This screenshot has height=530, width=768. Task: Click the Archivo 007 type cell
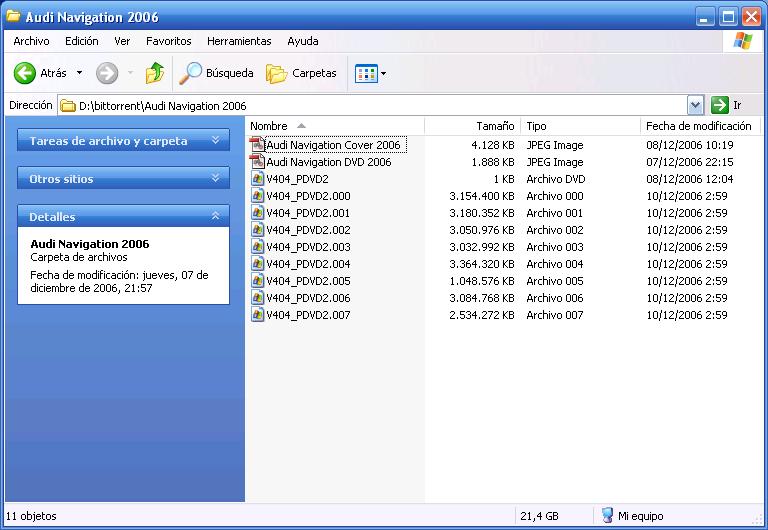pos(555,315)
